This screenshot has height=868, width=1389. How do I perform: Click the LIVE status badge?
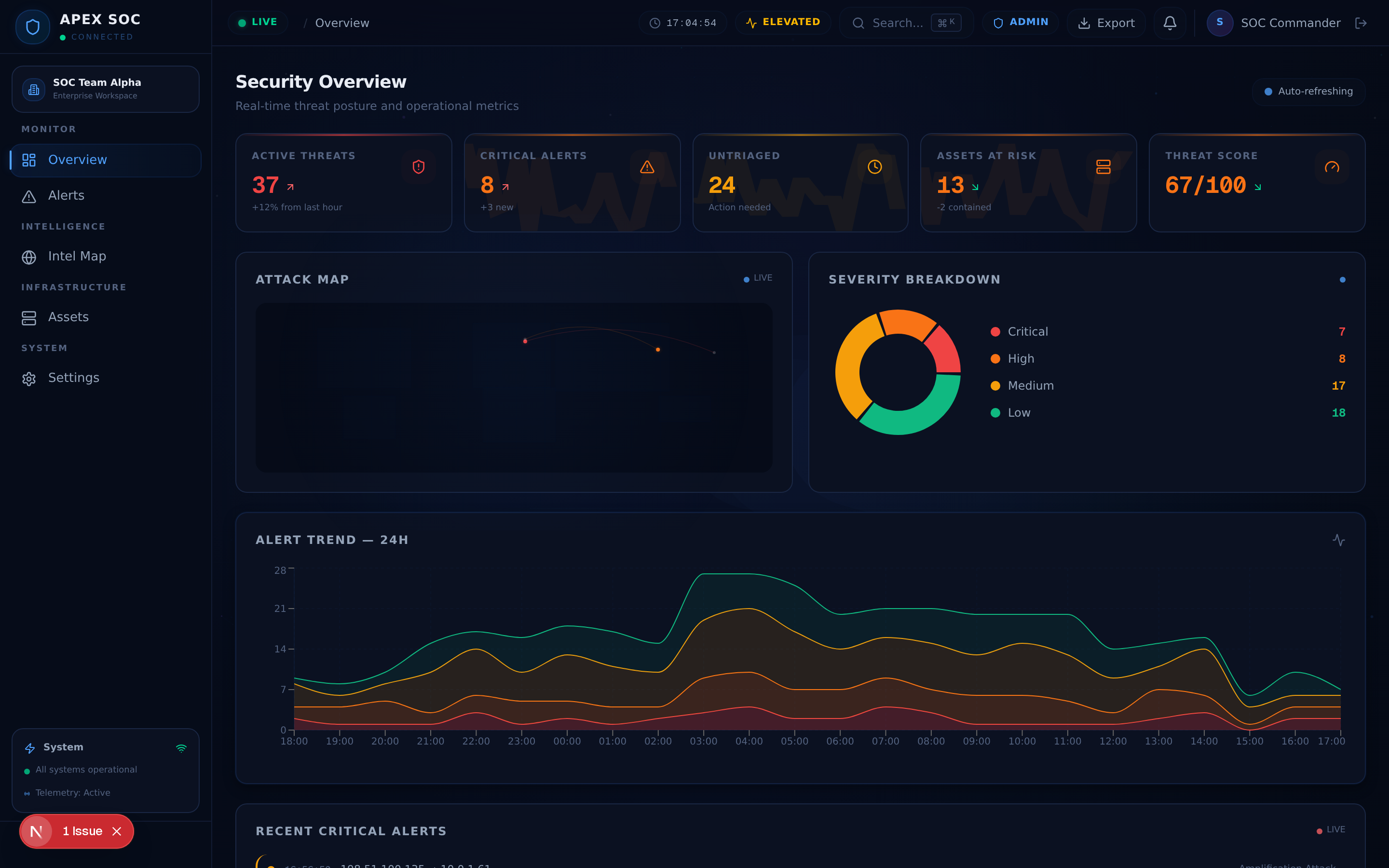pyautogui.click(x=258, y=22)
